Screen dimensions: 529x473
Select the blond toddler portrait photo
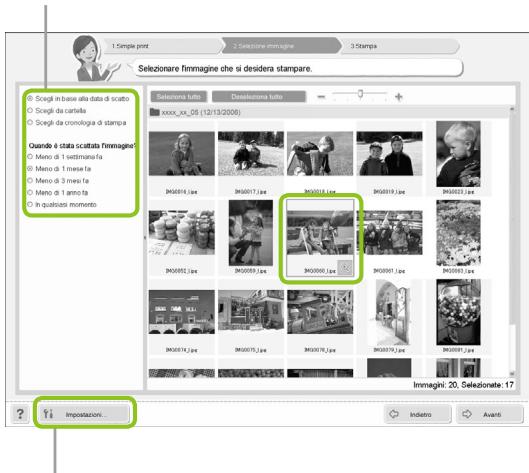[458, 154]
